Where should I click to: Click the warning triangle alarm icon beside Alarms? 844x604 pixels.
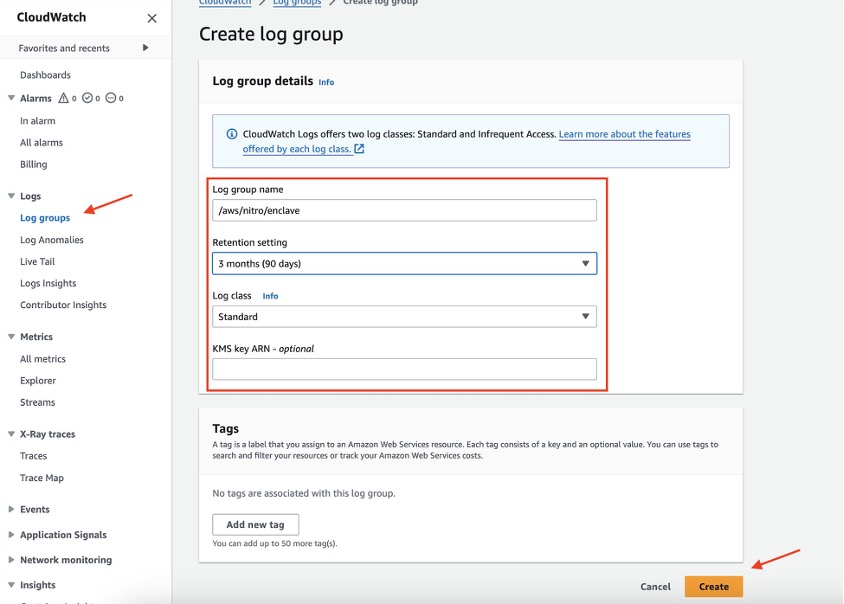[63, 97]
